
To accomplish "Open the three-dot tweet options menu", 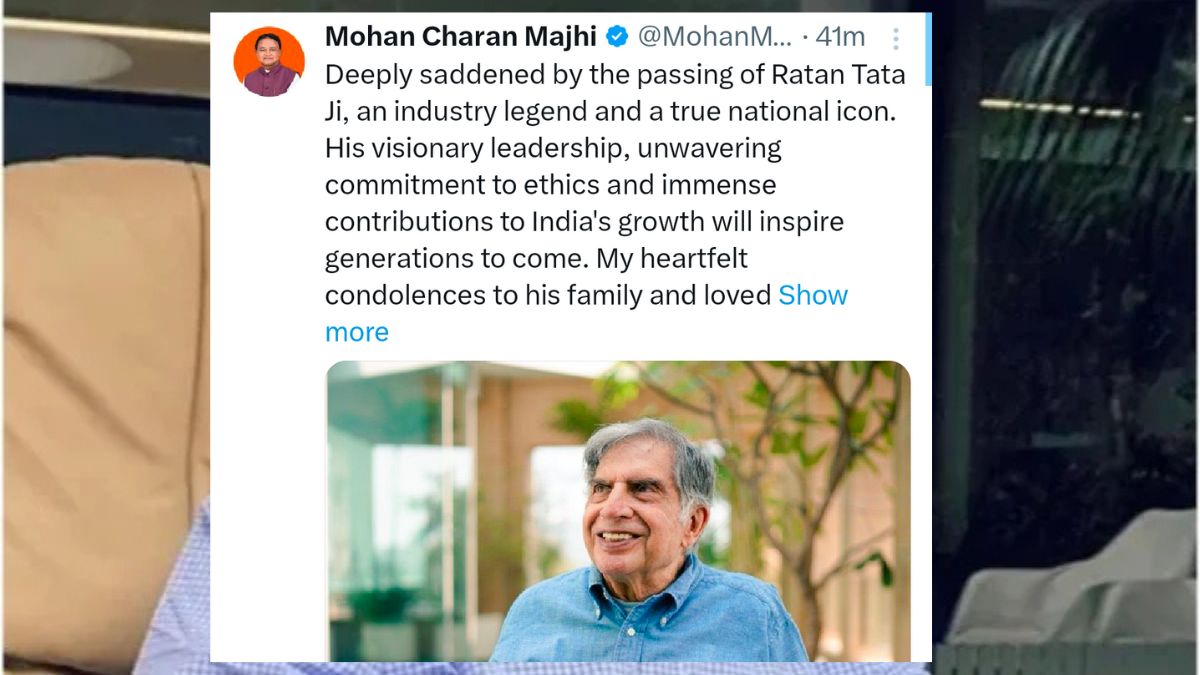I will point(896,39).
